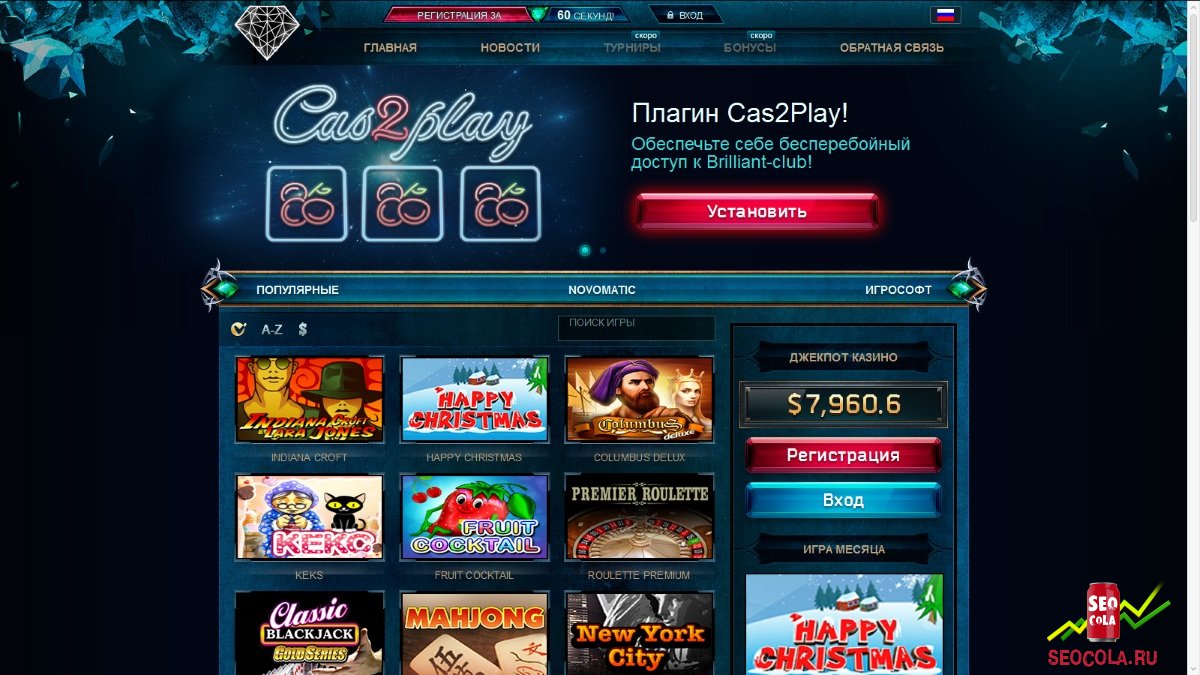The image size is (1200, 675).
Task: Sort games by dollar sign icon
Action: point(303,329)
